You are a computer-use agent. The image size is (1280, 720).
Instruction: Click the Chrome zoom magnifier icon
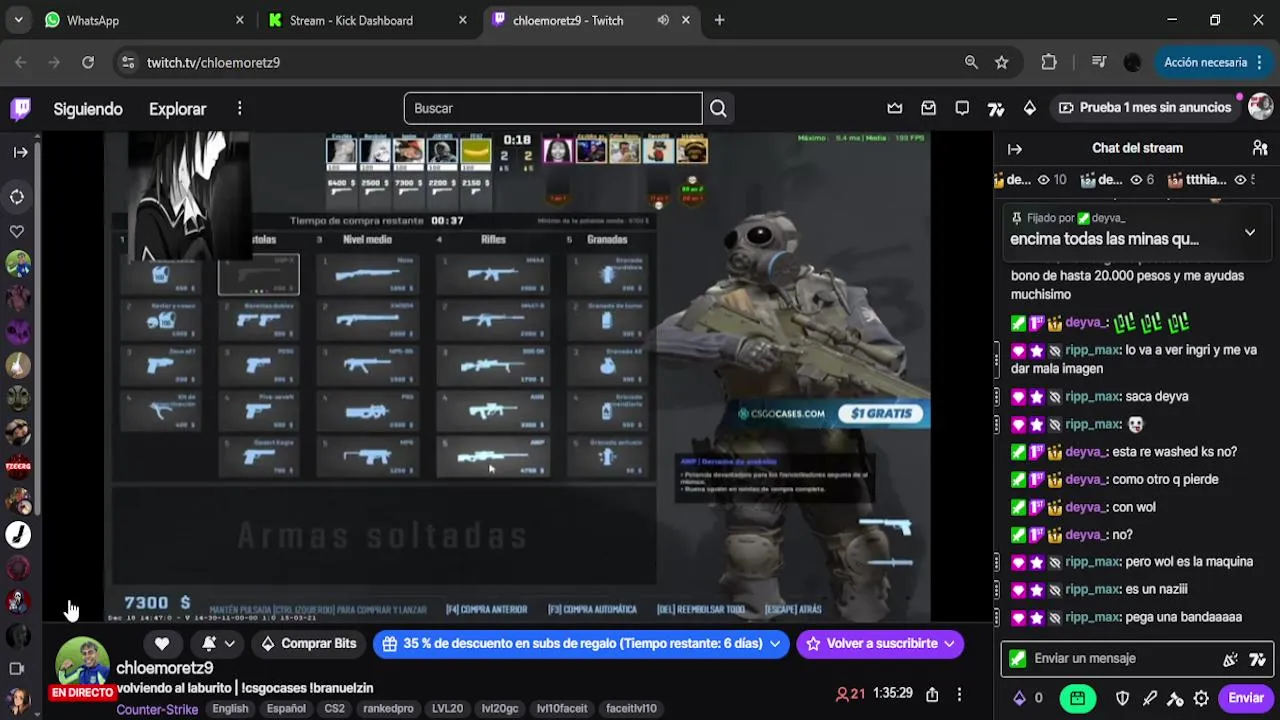[x=971, y=62]
